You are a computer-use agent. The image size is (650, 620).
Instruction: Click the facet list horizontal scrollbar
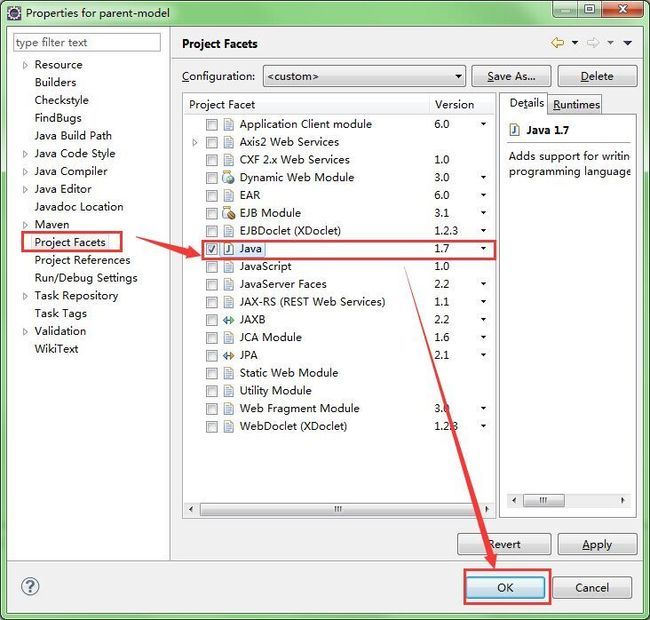click(338, 509)
